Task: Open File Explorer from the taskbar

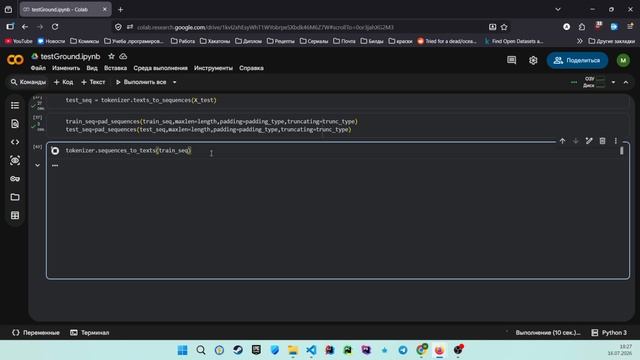Action: coord(293,350)
